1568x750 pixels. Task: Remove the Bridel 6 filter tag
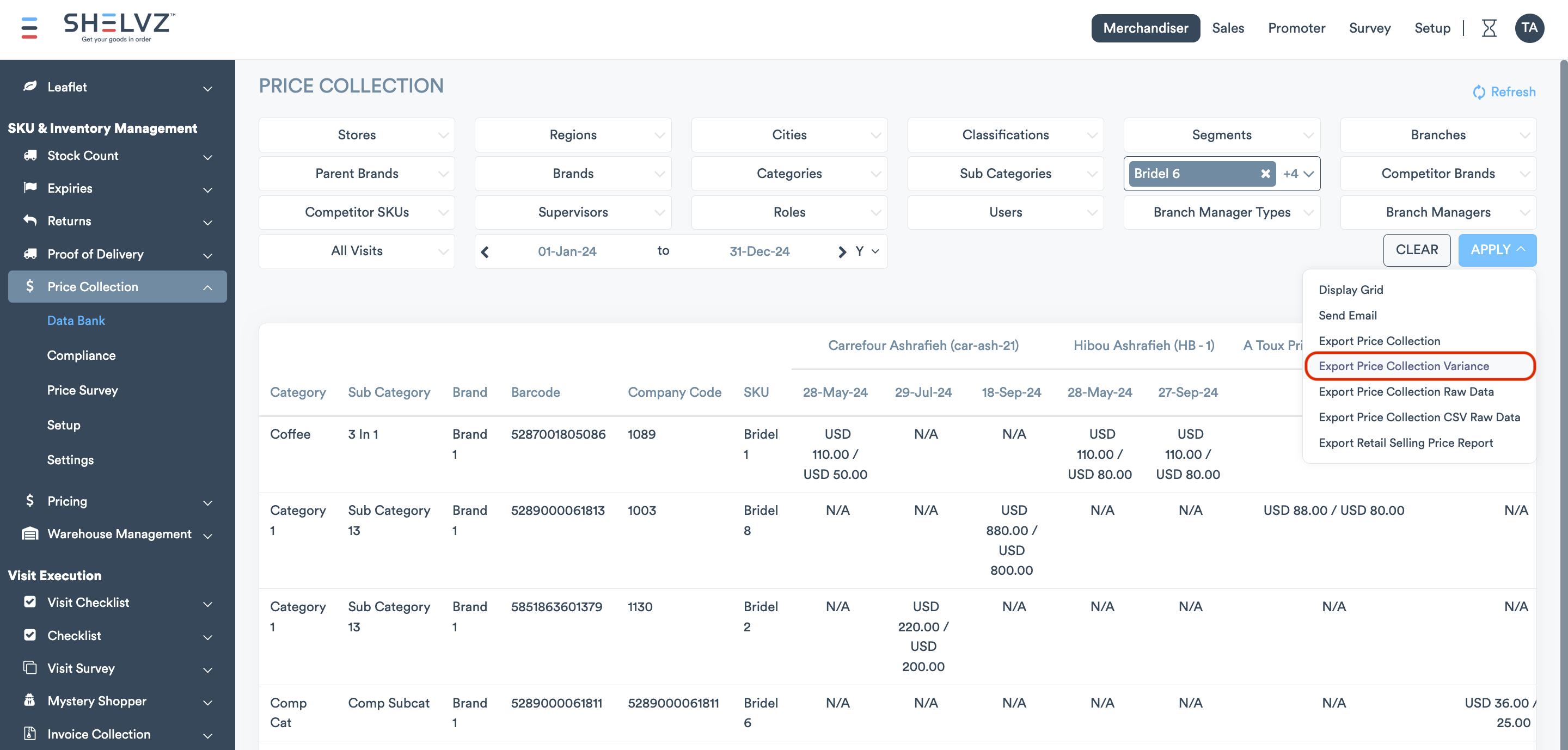[x=1265, y=174]
